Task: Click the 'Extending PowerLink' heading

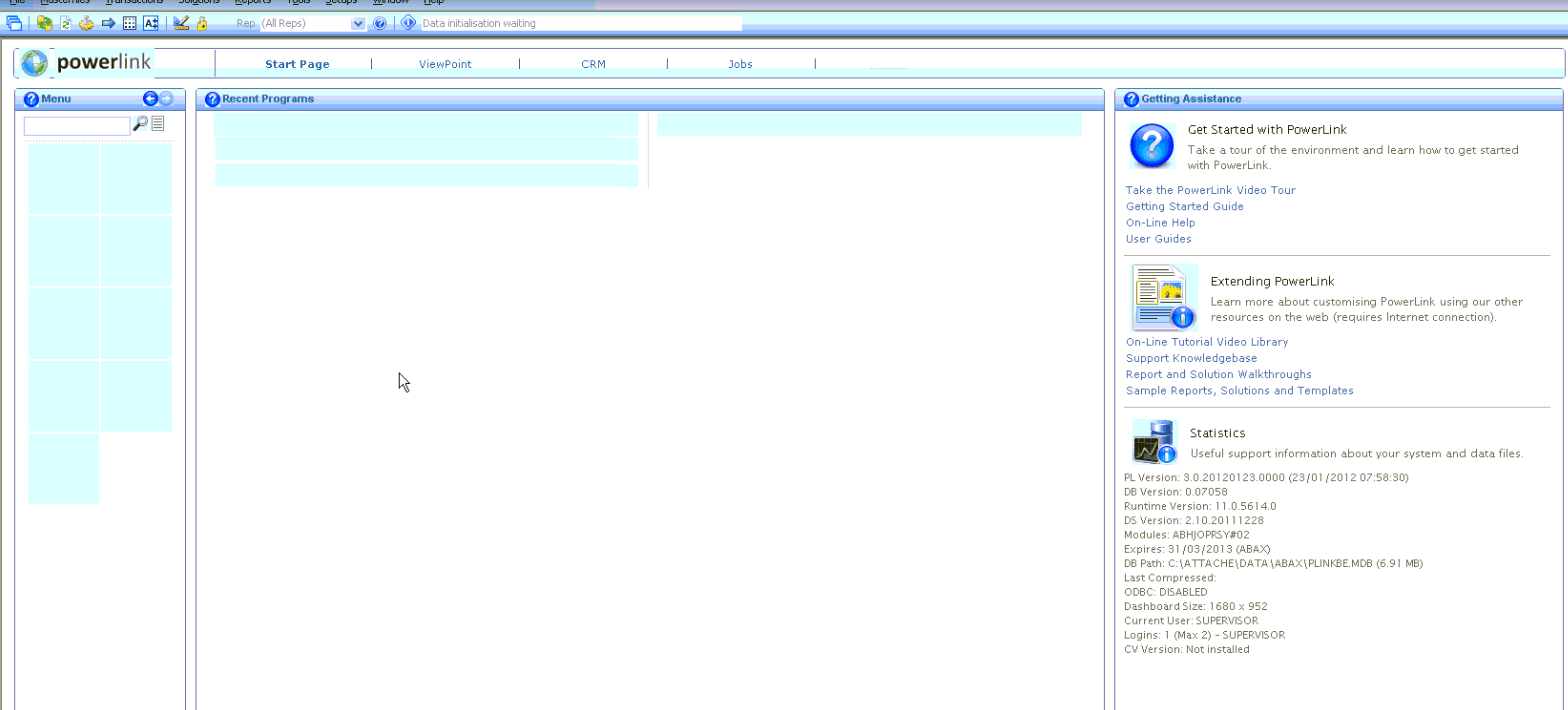Action: pyautogui.click(x=1272, y=282)
